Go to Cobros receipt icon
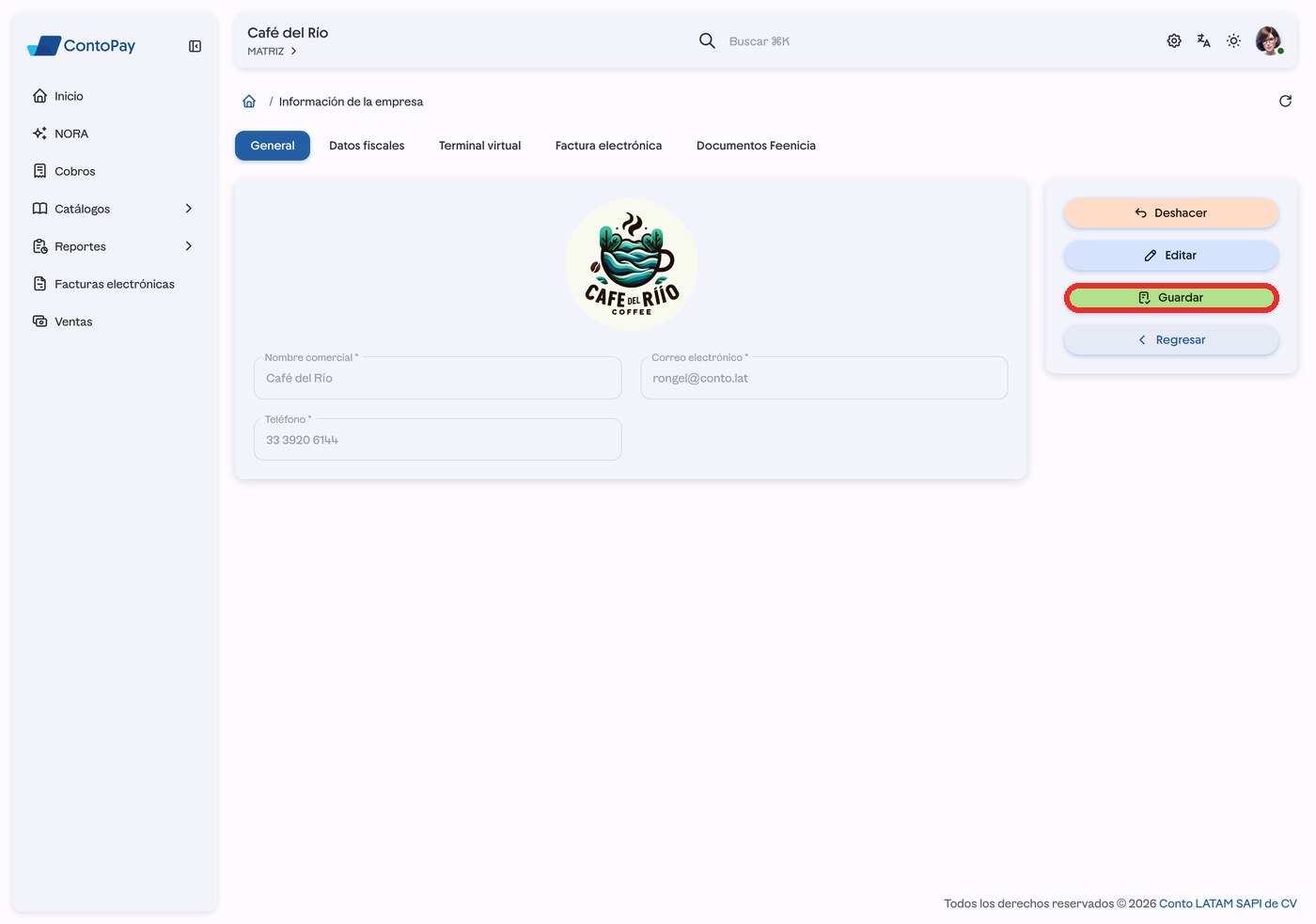Viewport: 1316px width, 924px height. coord(39,171)
